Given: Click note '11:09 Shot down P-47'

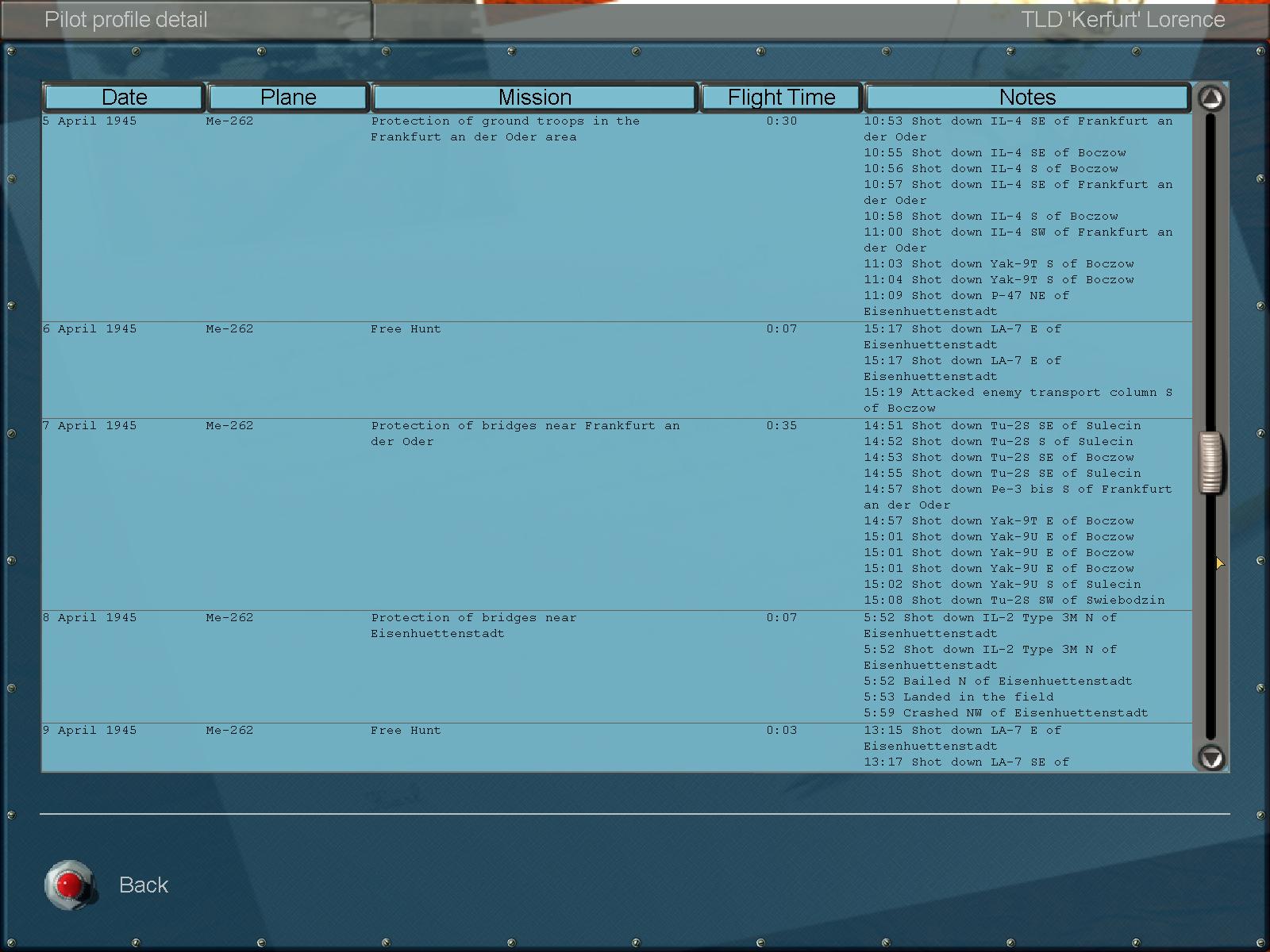Looking at the screenshot, I should pyautogui.click(x=967, y=304).
